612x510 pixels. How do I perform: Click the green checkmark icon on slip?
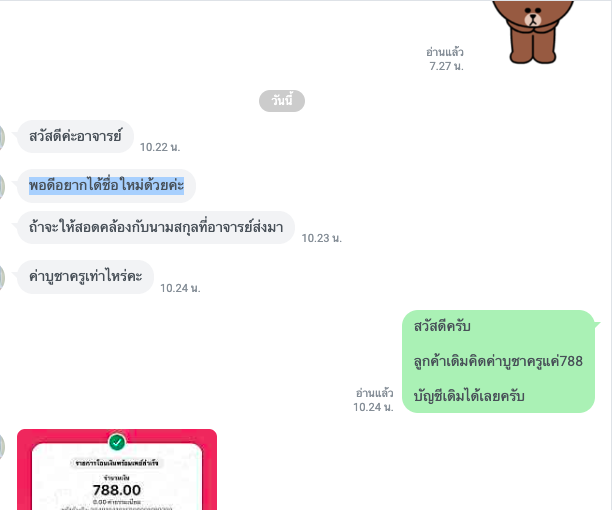[x=117, y=442]
